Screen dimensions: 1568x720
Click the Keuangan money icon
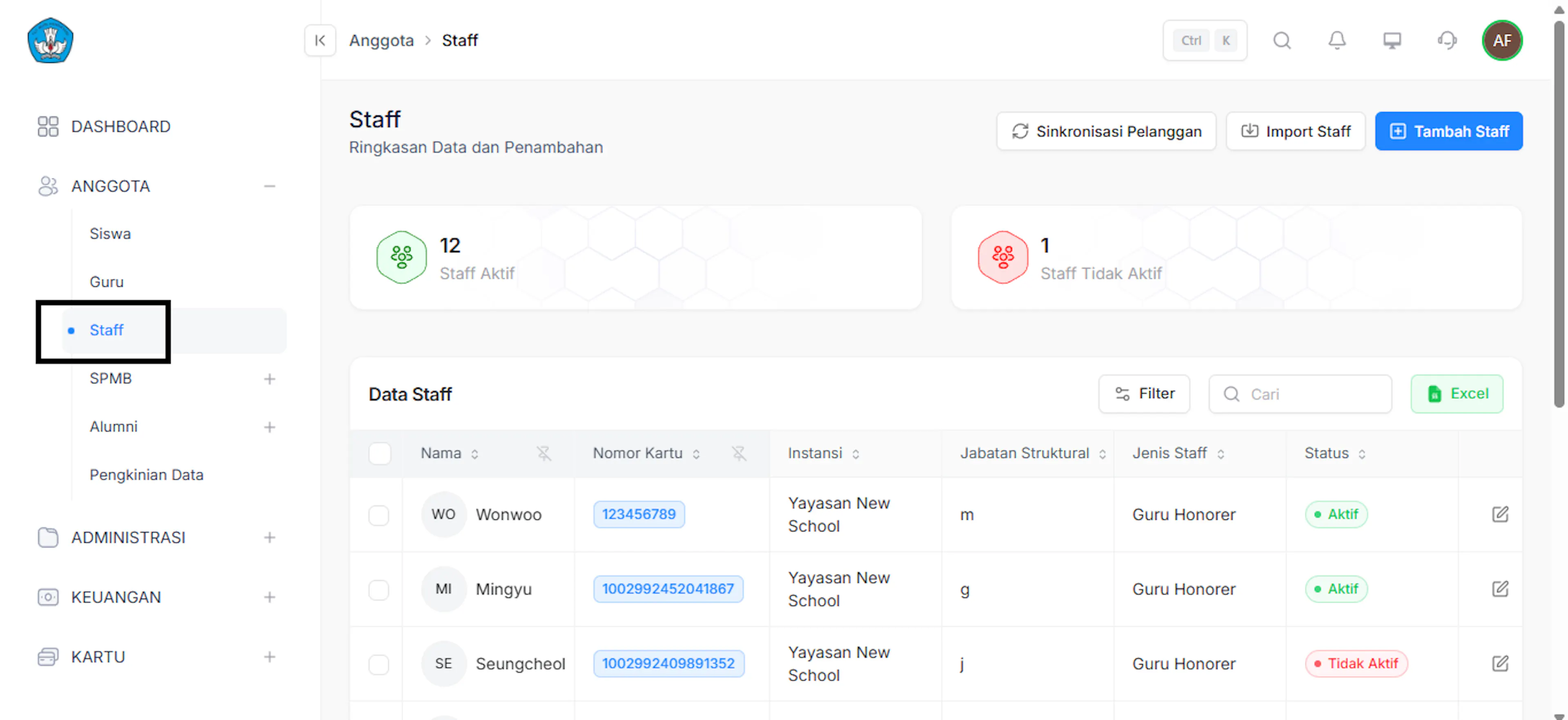pos(47,597)
